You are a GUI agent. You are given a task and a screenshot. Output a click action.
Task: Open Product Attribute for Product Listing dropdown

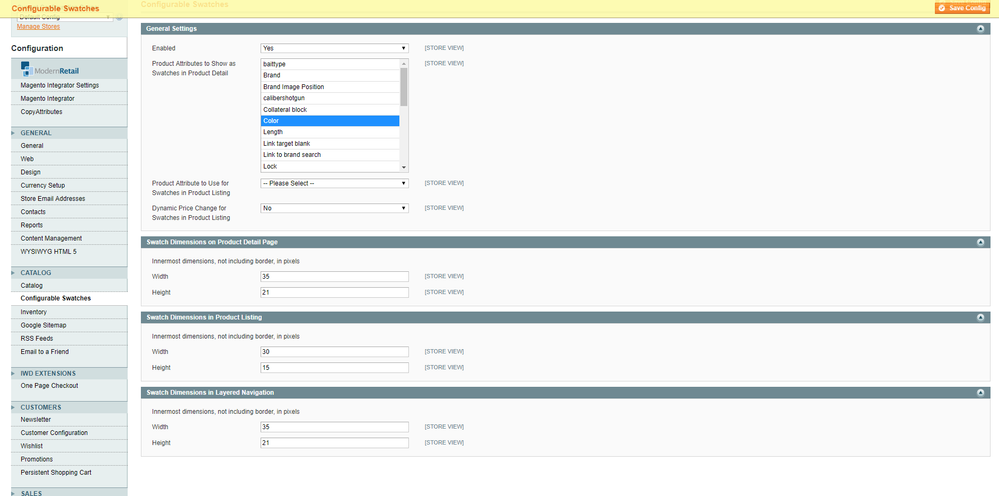[334, 183]
